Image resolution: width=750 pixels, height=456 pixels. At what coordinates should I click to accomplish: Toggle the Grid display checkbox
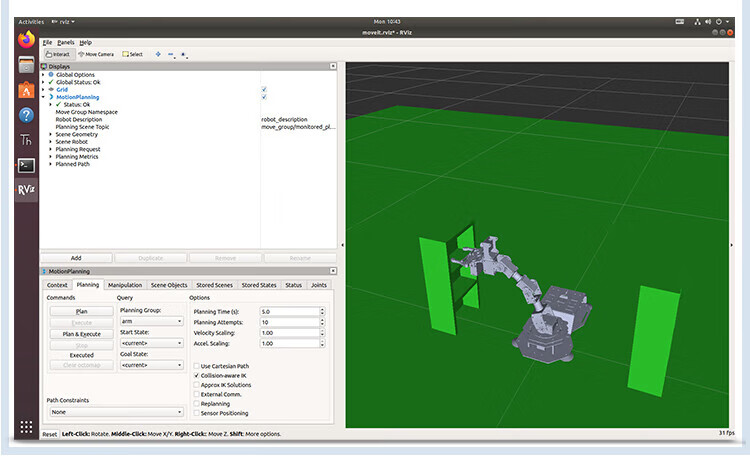coord(264,89)
